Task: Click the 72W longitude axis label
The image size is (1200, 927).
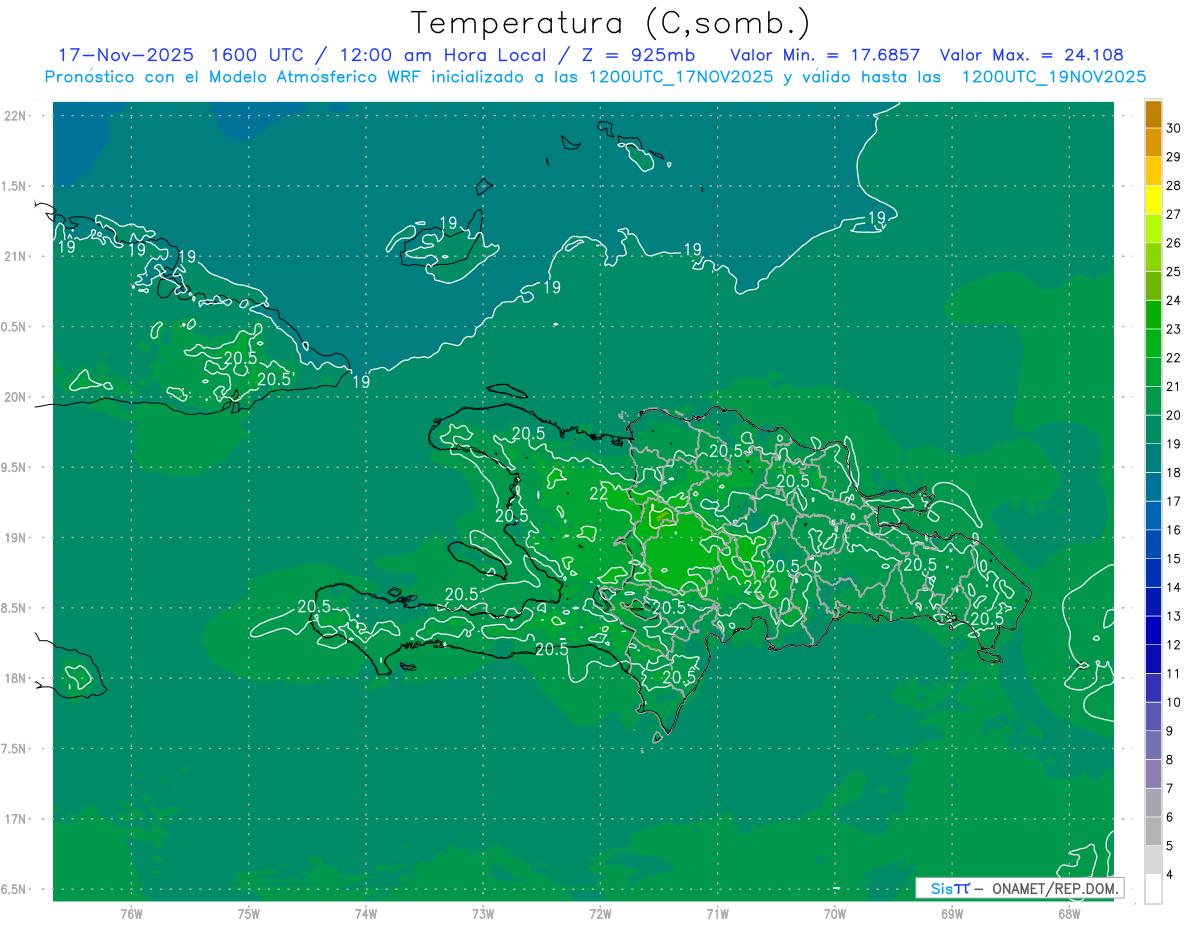Action: click(600, 913)
